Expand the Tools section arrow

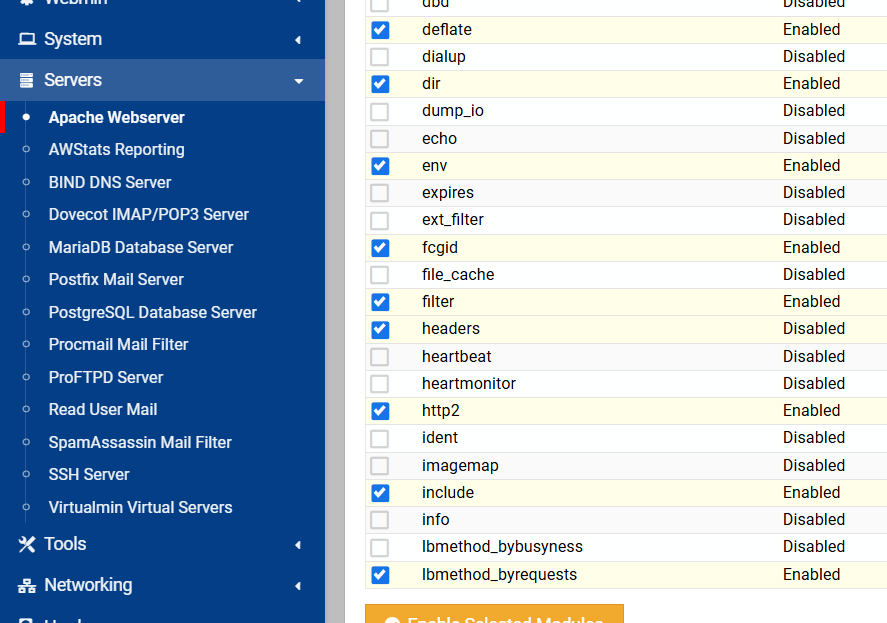[x=298, y=545]
